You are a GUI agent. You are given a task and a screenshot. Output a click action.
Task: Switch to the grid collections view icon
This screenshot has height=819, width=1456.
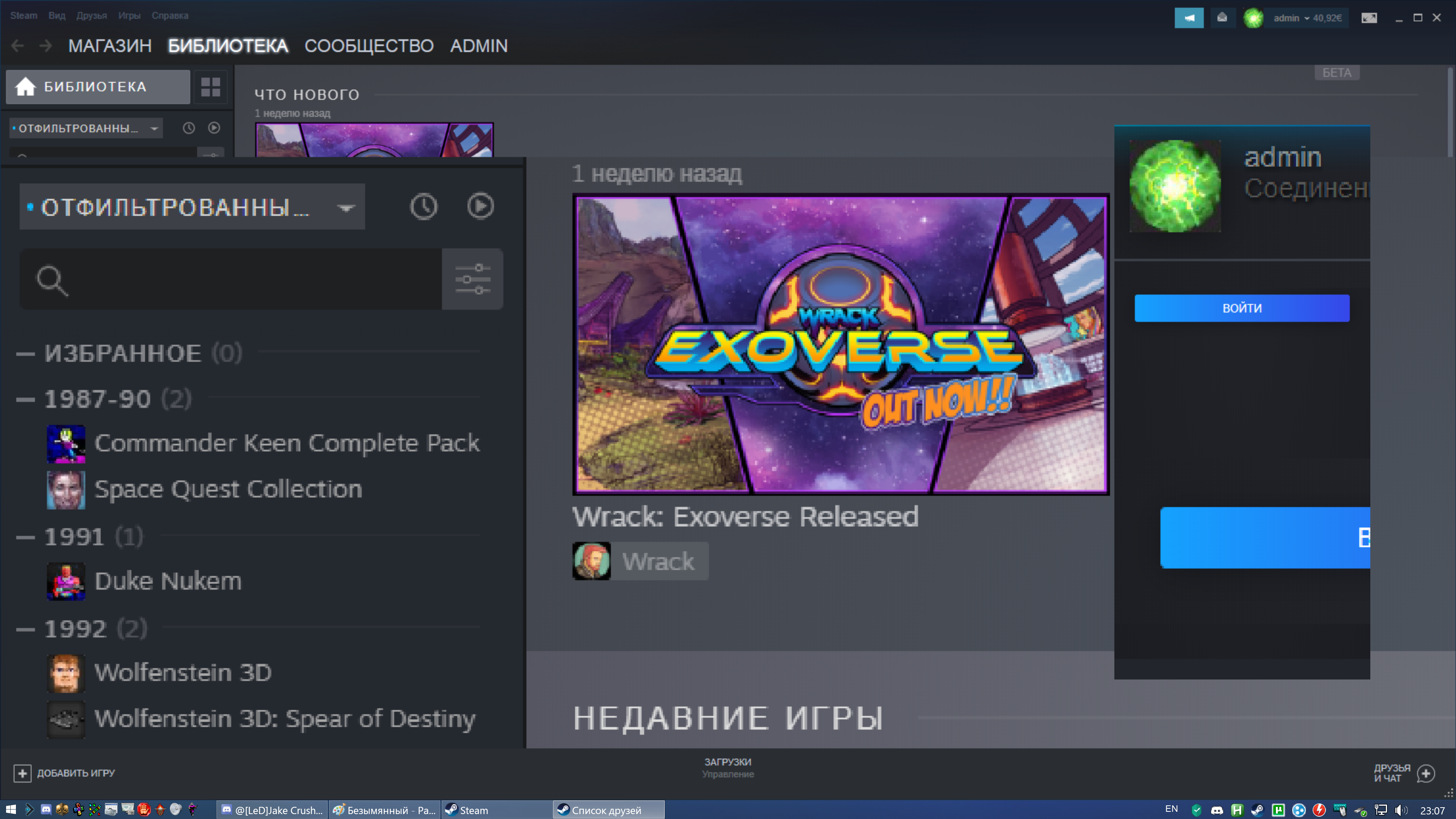pyautogui.click(x=210, y=87)
